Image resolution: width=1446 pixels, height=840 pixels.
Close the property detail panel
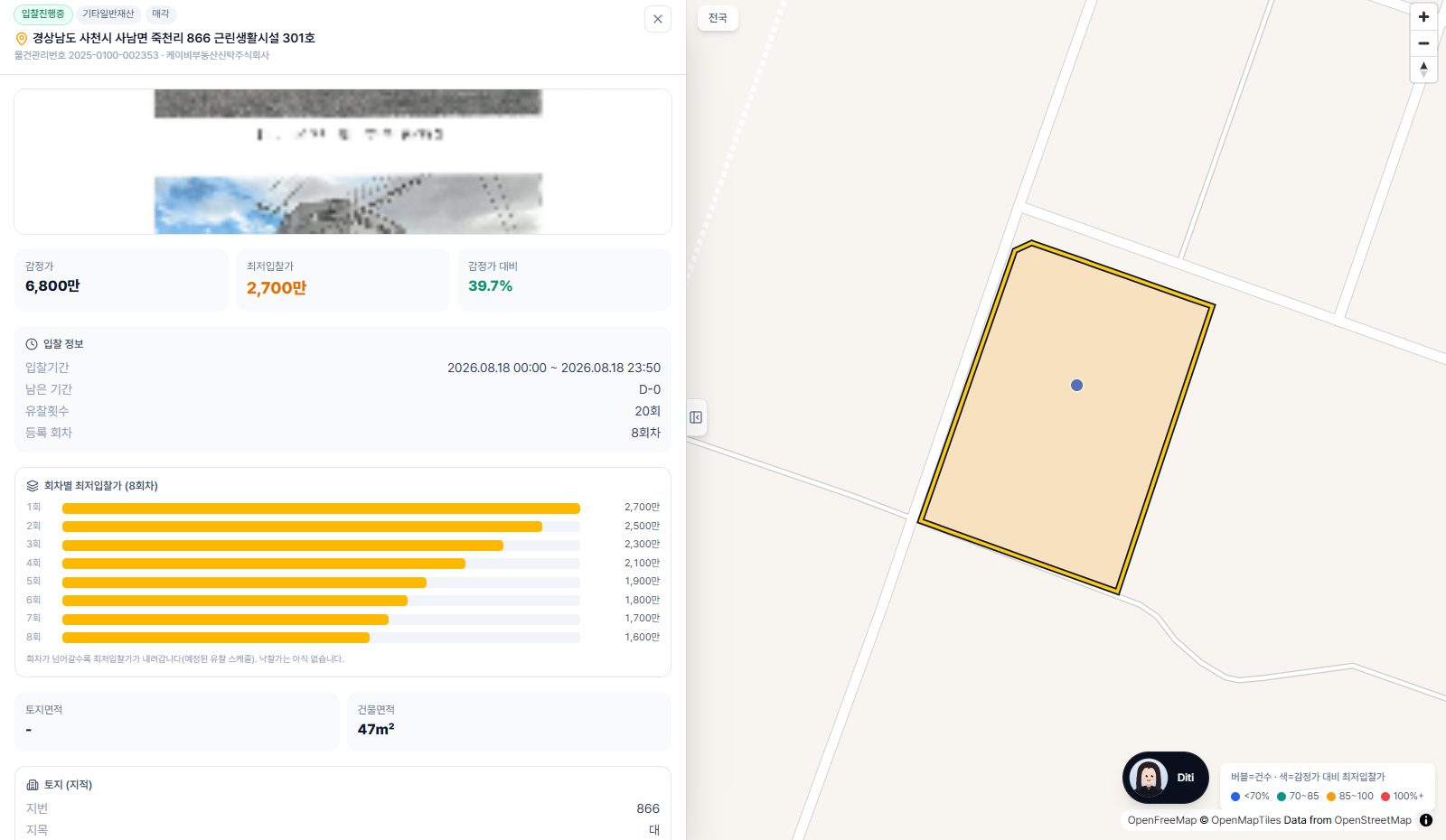click(657, 19)
